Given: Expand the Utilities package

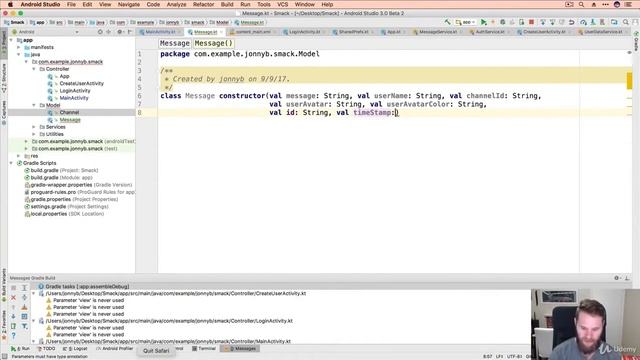Looking at the screenshot, I should point(34,134).
